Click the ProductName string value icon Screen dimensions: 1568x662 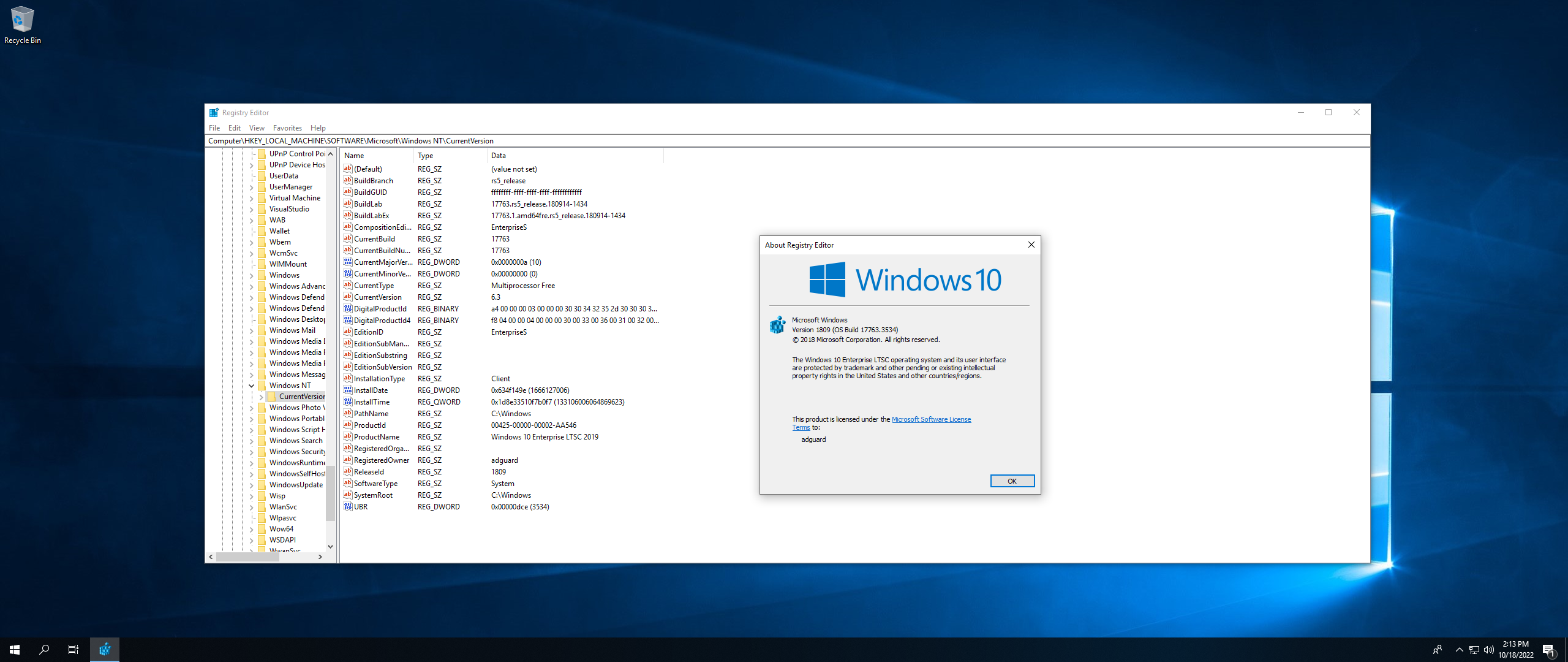click(x=348, y=437)
